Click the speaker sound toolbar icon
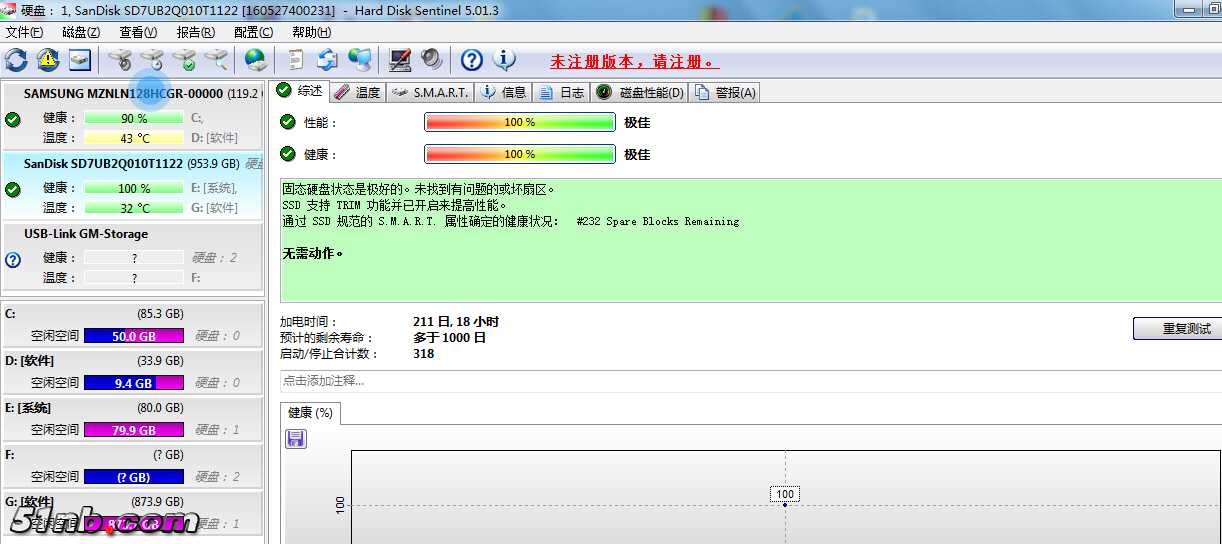The image size is (1222, 544). (x=432, y=60)
